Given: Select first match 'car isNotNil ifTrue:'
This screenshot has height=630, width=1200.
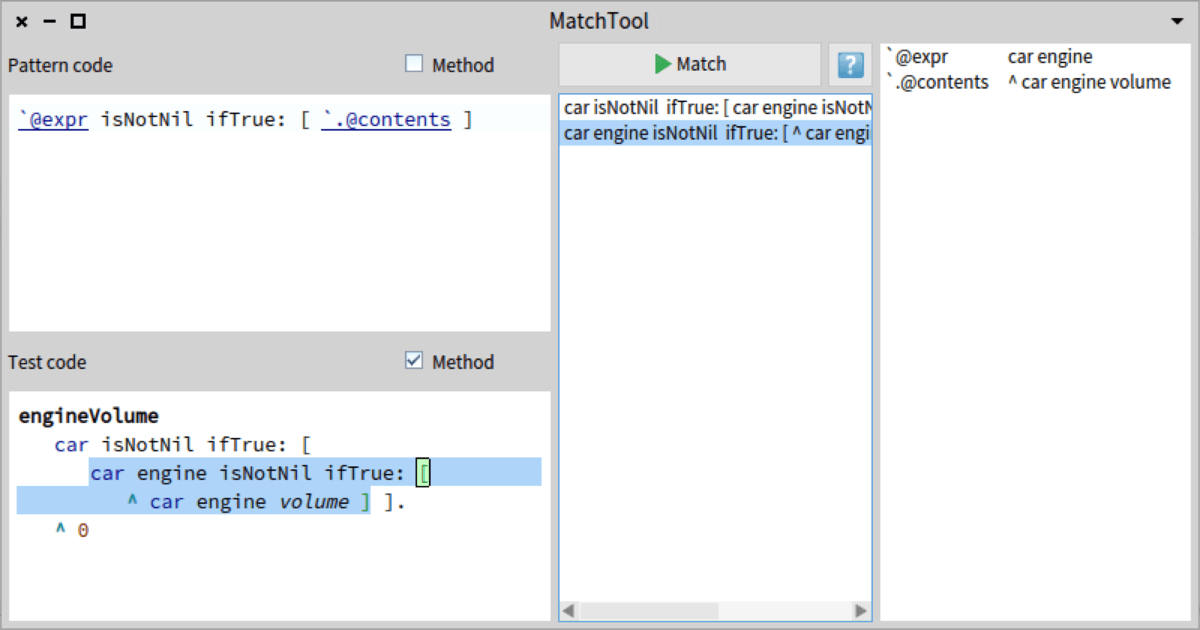Looking at the screenshot, I should point(716,107).
